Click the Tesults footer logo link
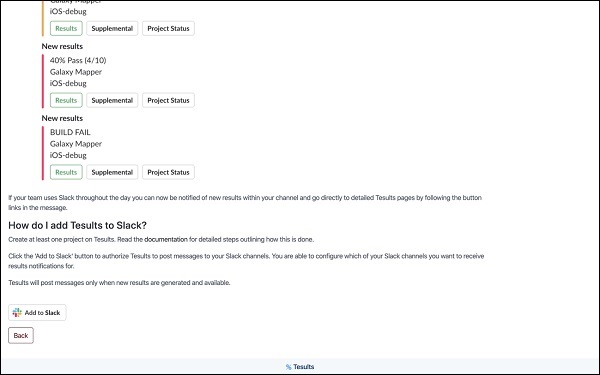 (x=300, y=367)
